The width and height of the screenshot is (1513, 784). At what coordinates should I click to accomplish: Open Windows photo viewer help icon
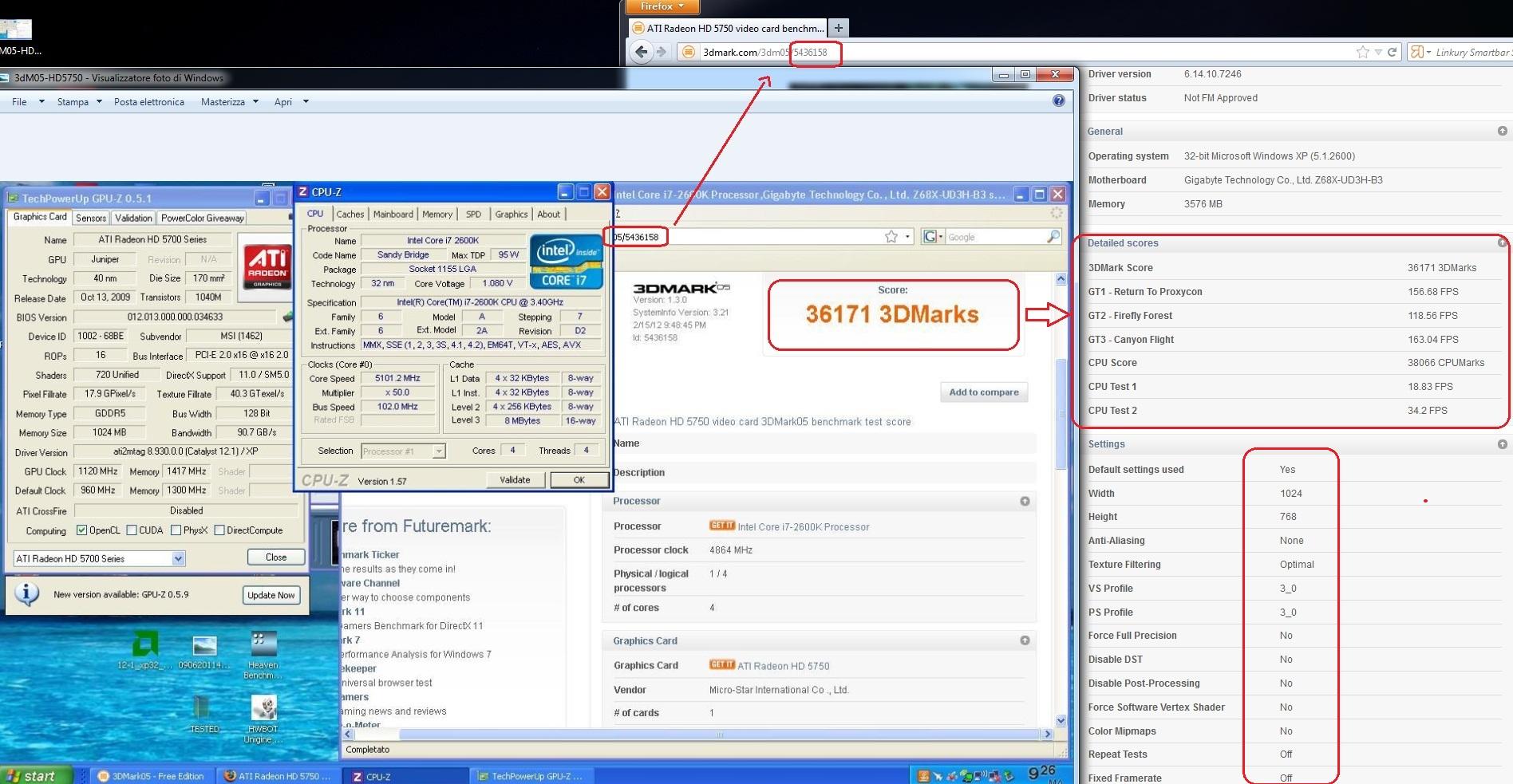(1058, 100)
